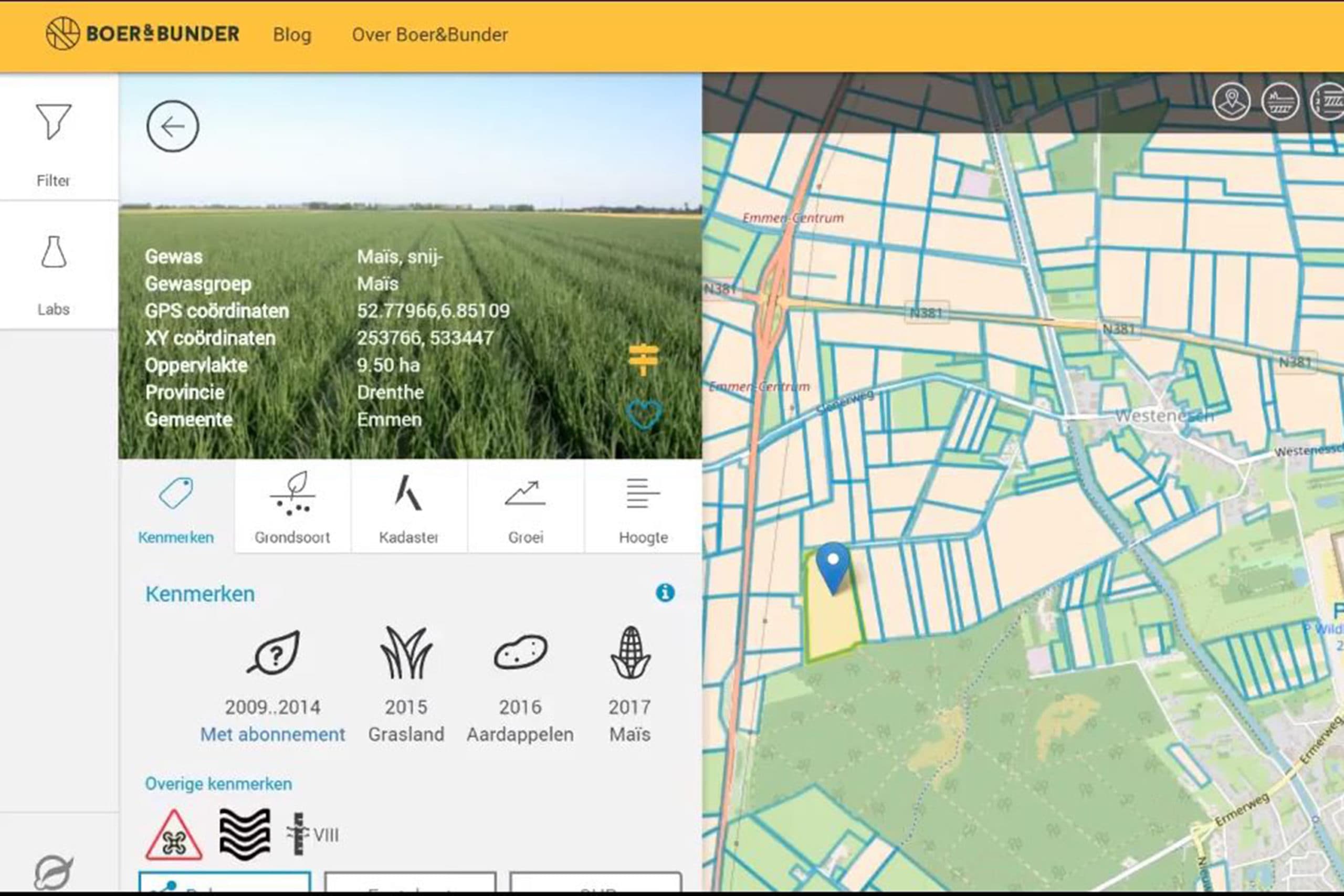Click the 2017 Maïs corn icon
Image resolution: width=1344 pixels, height=896 pixels.
631,652
